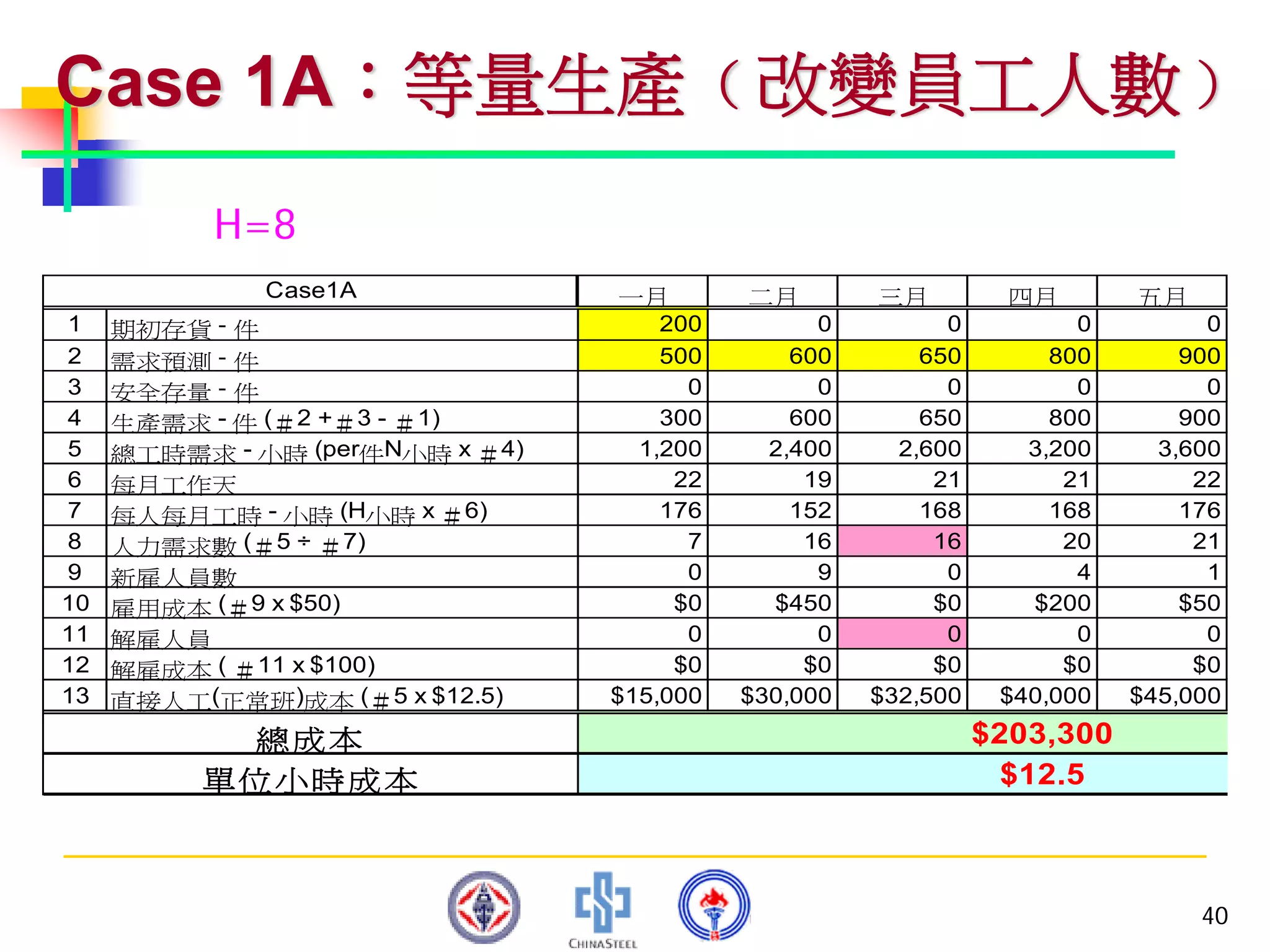1270x952 pixels.
Task: Click the slide page number 40
Action: 1214,915
